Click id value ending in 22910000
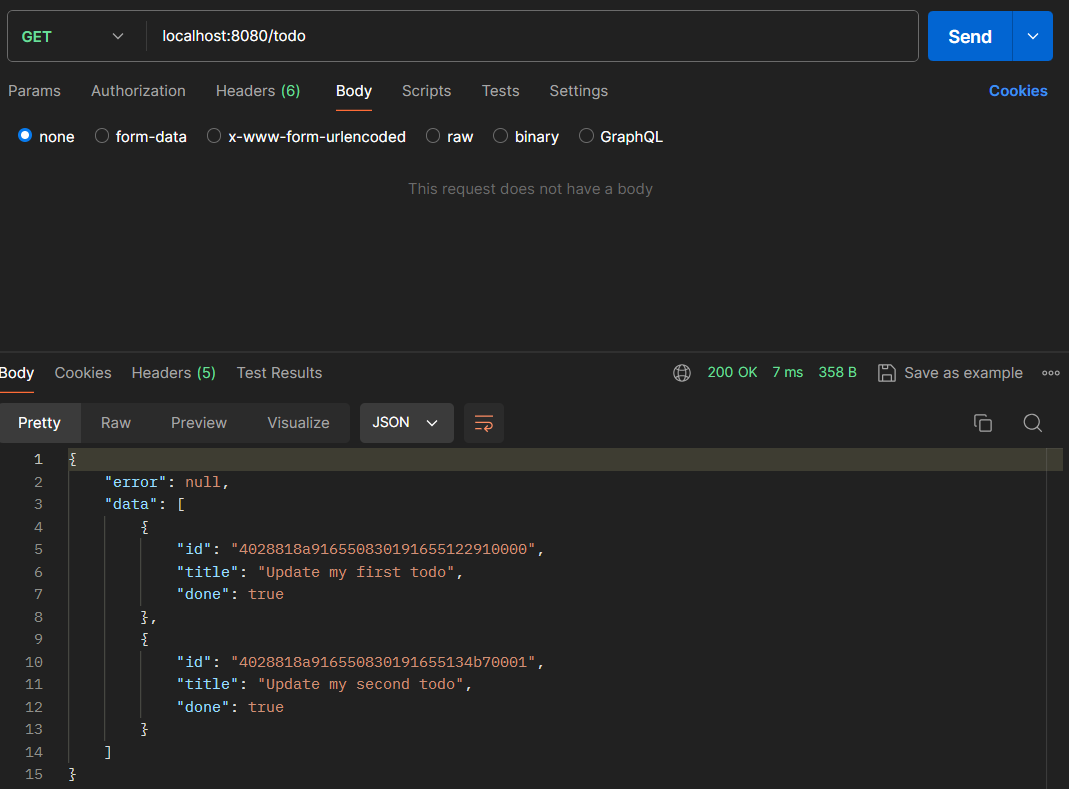This screenshot has height=789, width=1069. (x=383, y=549)
